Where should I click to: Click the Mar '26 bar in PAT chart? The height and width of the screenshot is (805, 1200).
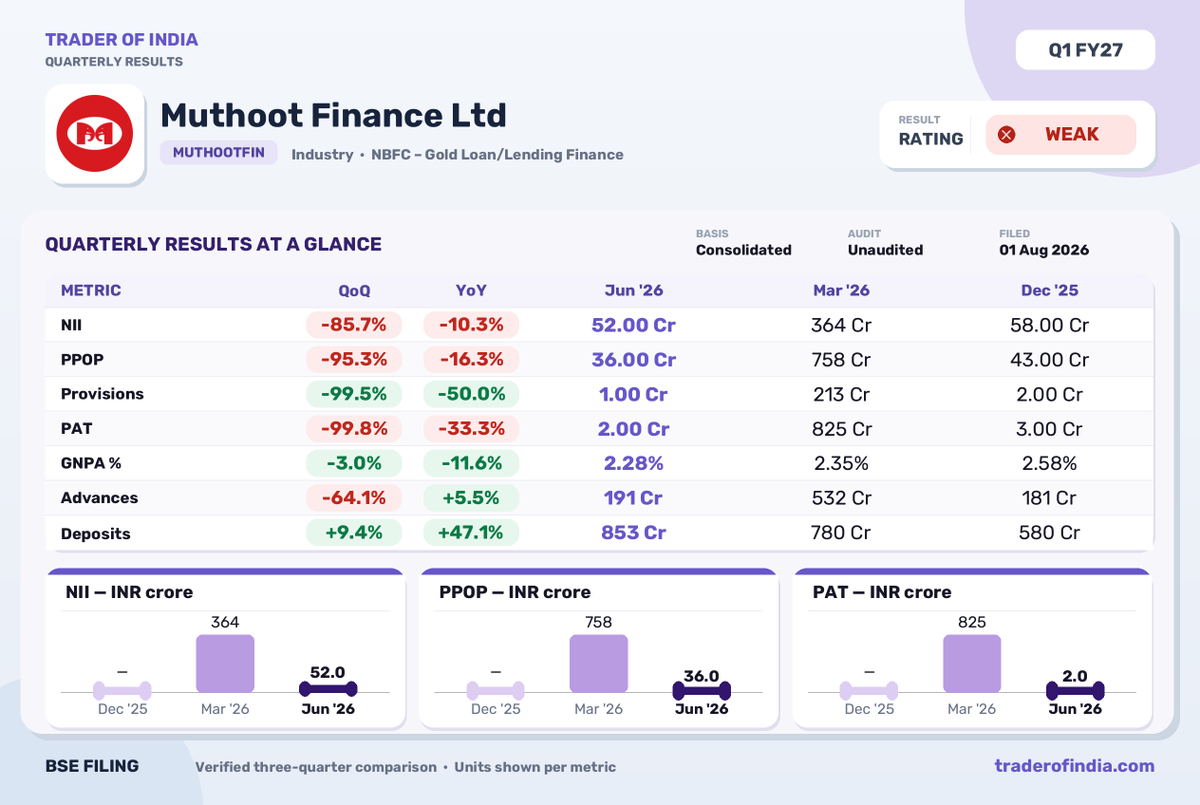click(972, 663)
